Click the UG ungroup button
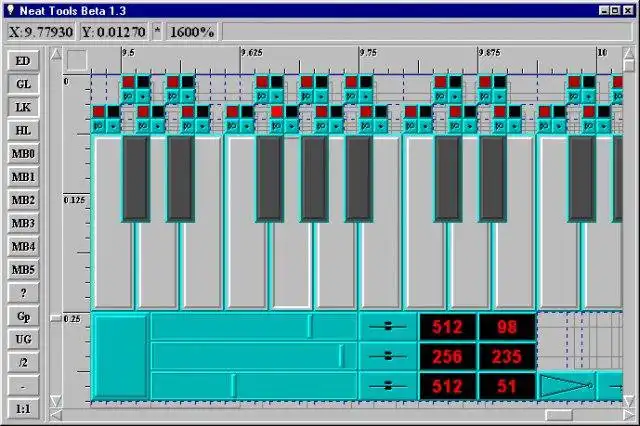Image resolution: width=640 pixels, height=426 pixels. tap(23, 339)
